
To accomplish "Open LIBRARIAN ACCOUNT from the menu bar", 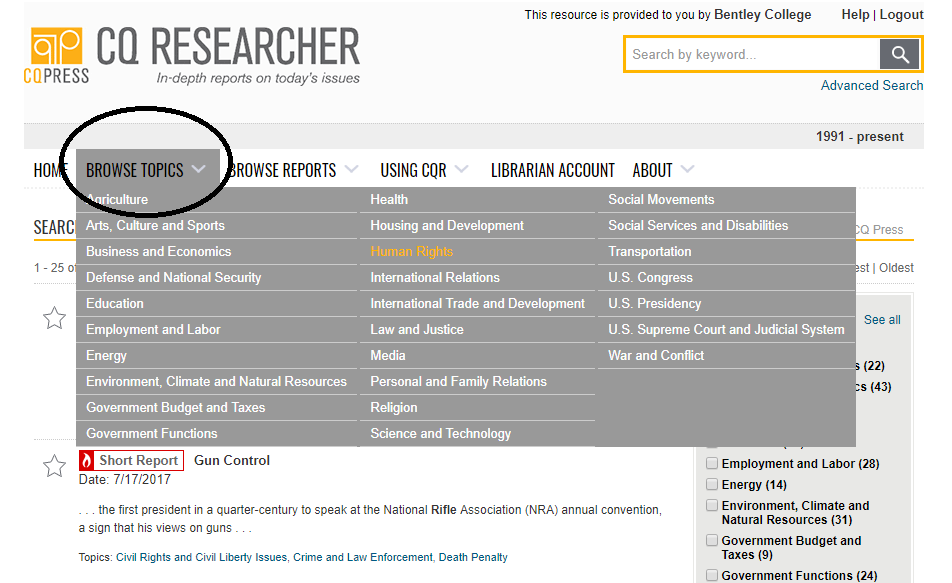I will (x=552, y=170).
